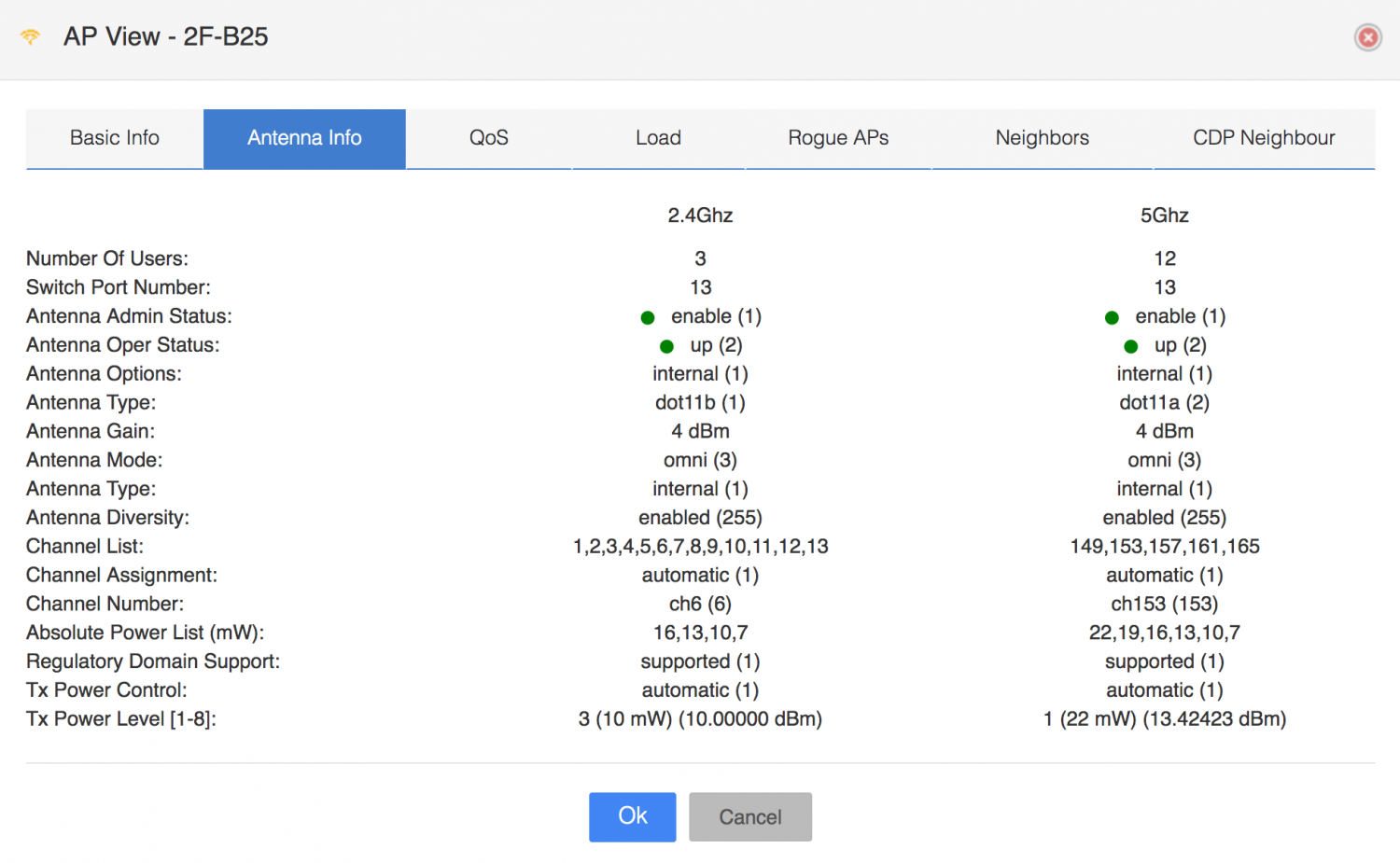Click the 5Ghz column header
The image size is (1400, 863).
[x=1164, y=215]
